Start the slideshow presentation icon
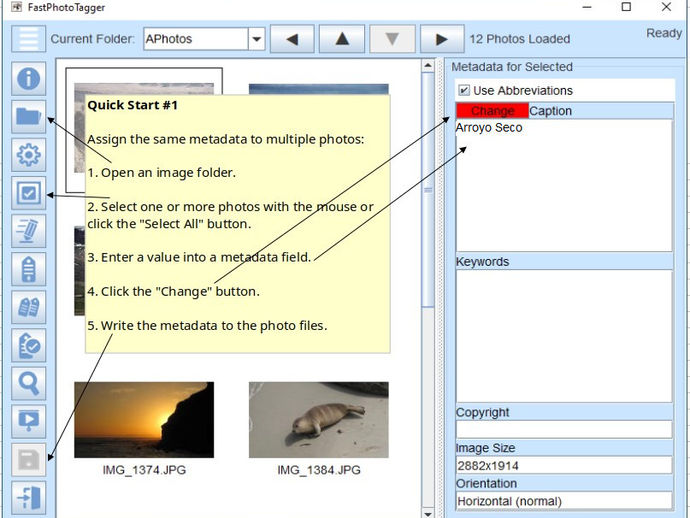 [x=29, y=421]
